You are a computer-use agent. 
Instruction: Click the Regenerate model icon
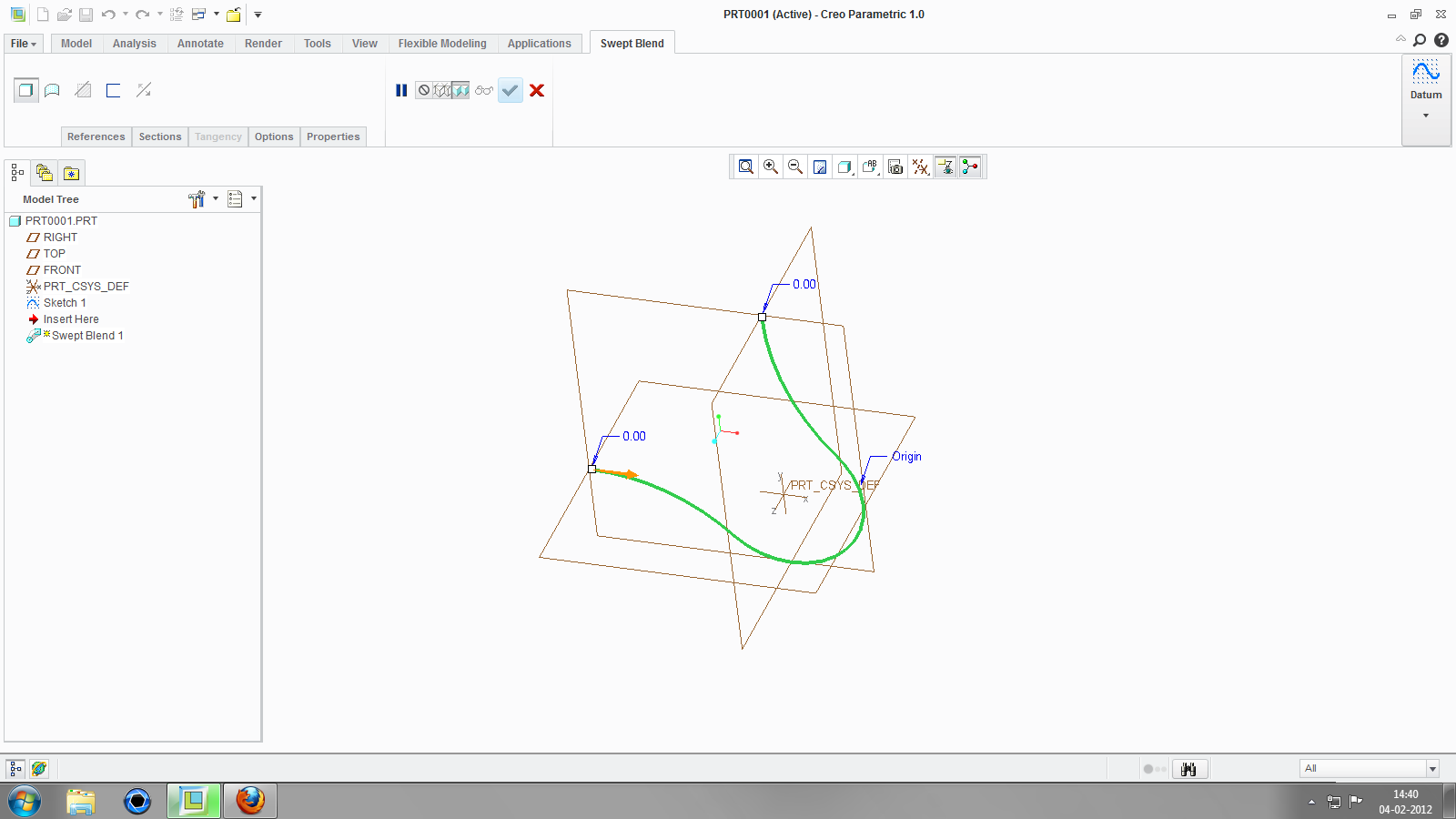[x=177, y=15]
